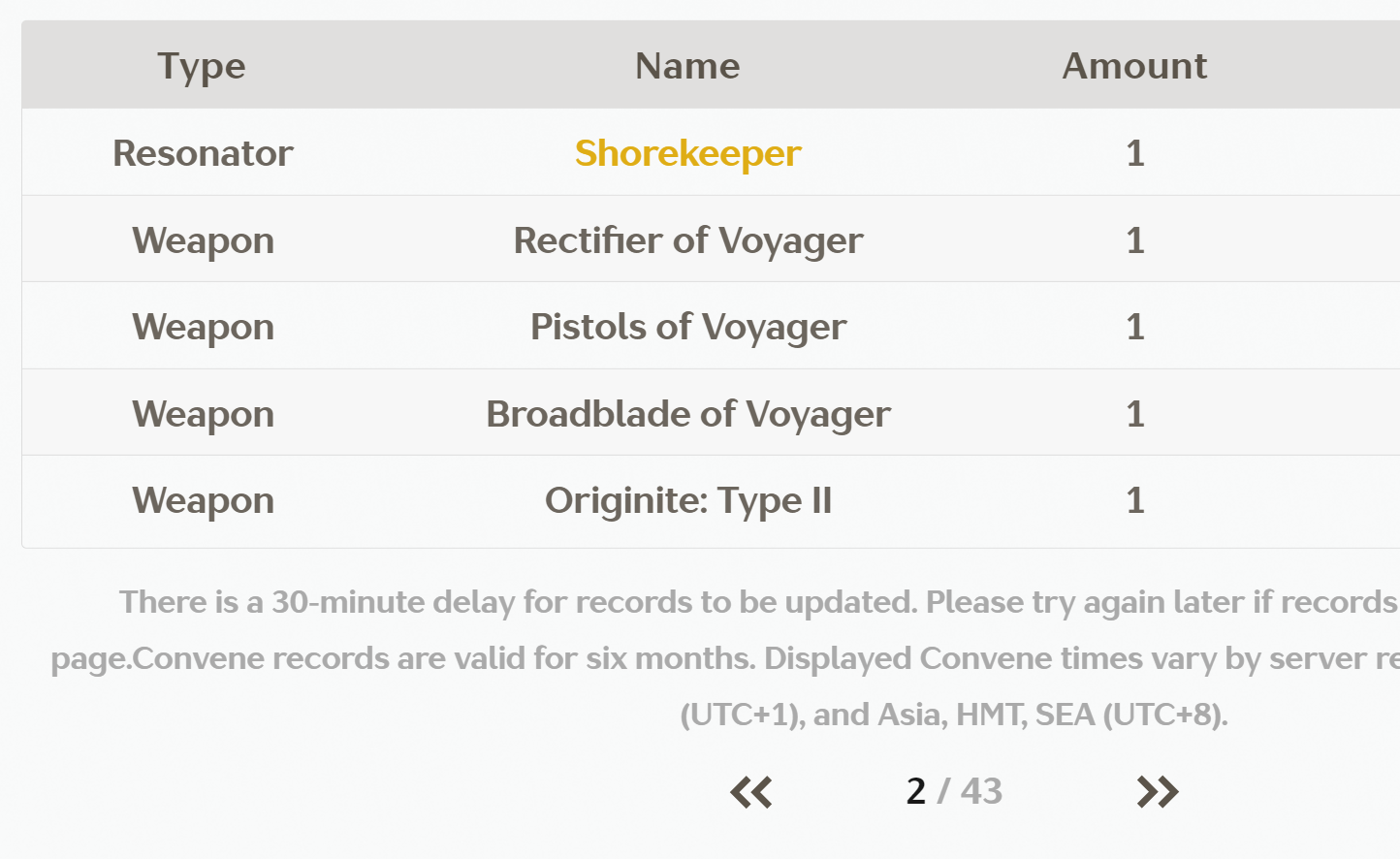The height and width of the screenshot is (859, 1400).
Task: Click the Amount value for Pistols of Voyager
Action: [1135, 327]
